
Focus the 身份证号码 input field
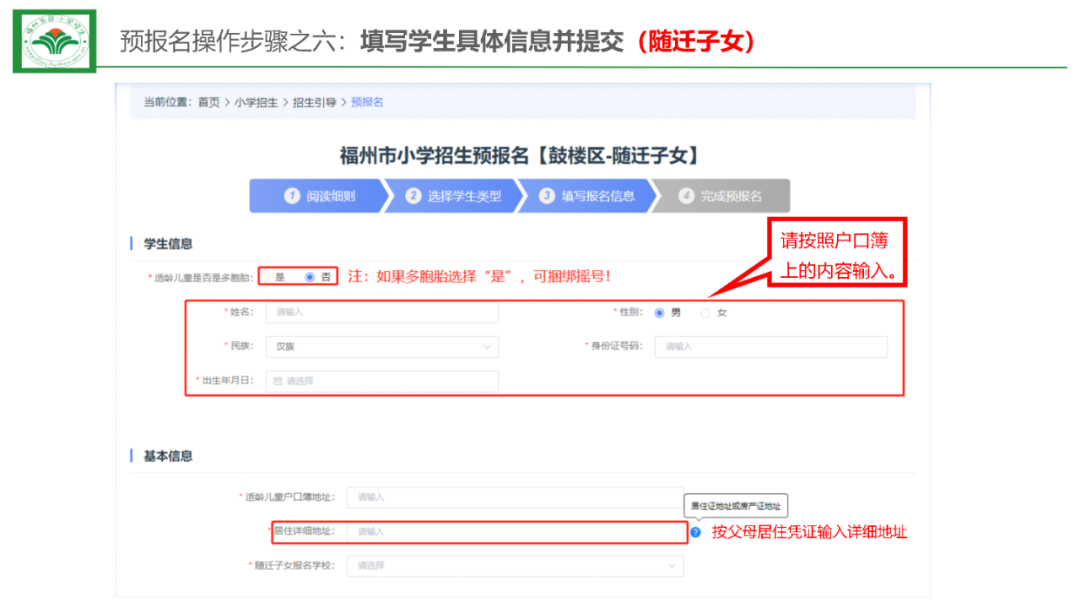[x=771, y=347]
